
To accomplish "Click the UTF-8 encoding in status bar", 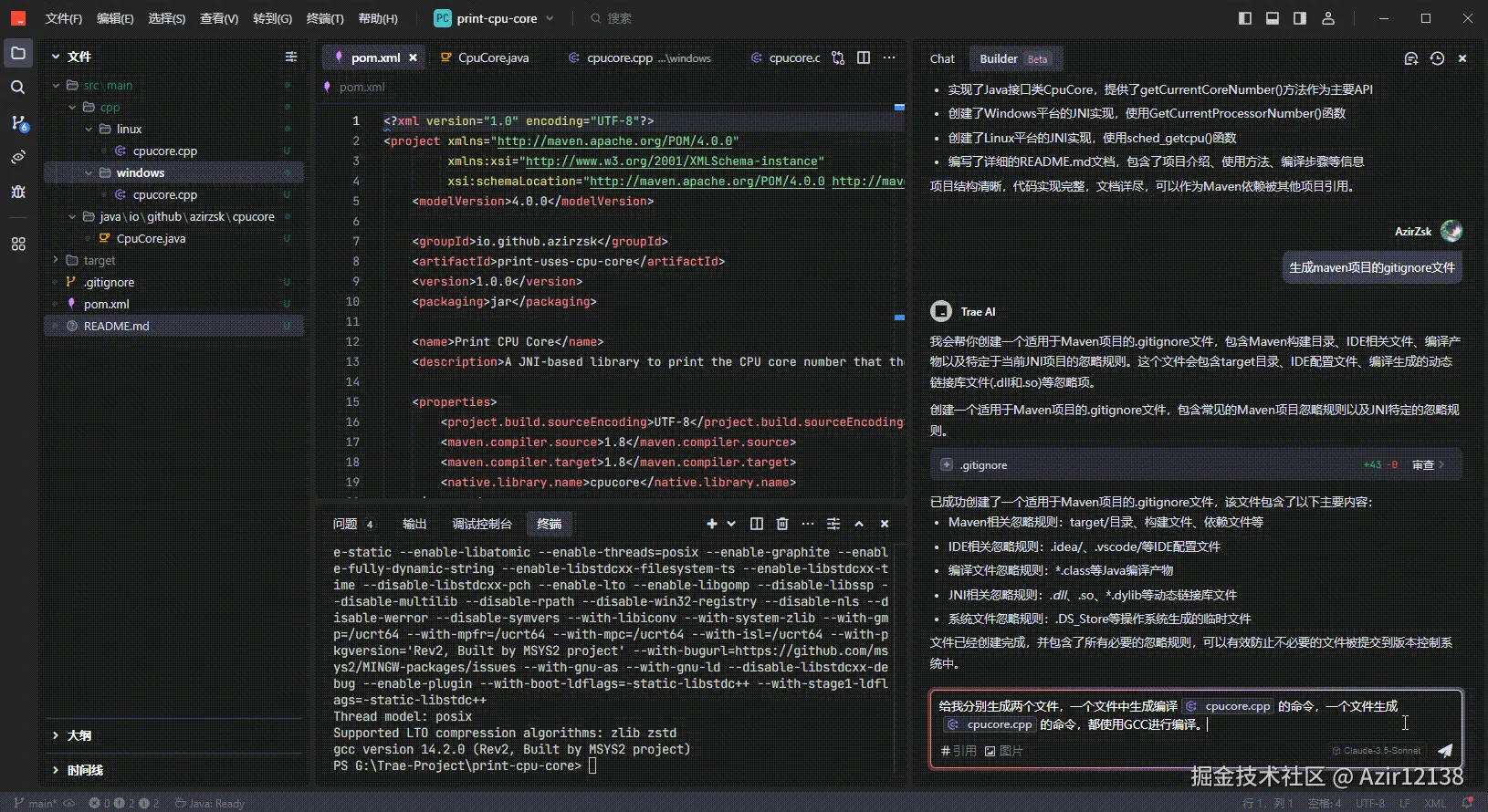I will click(x=1370, y=803).
